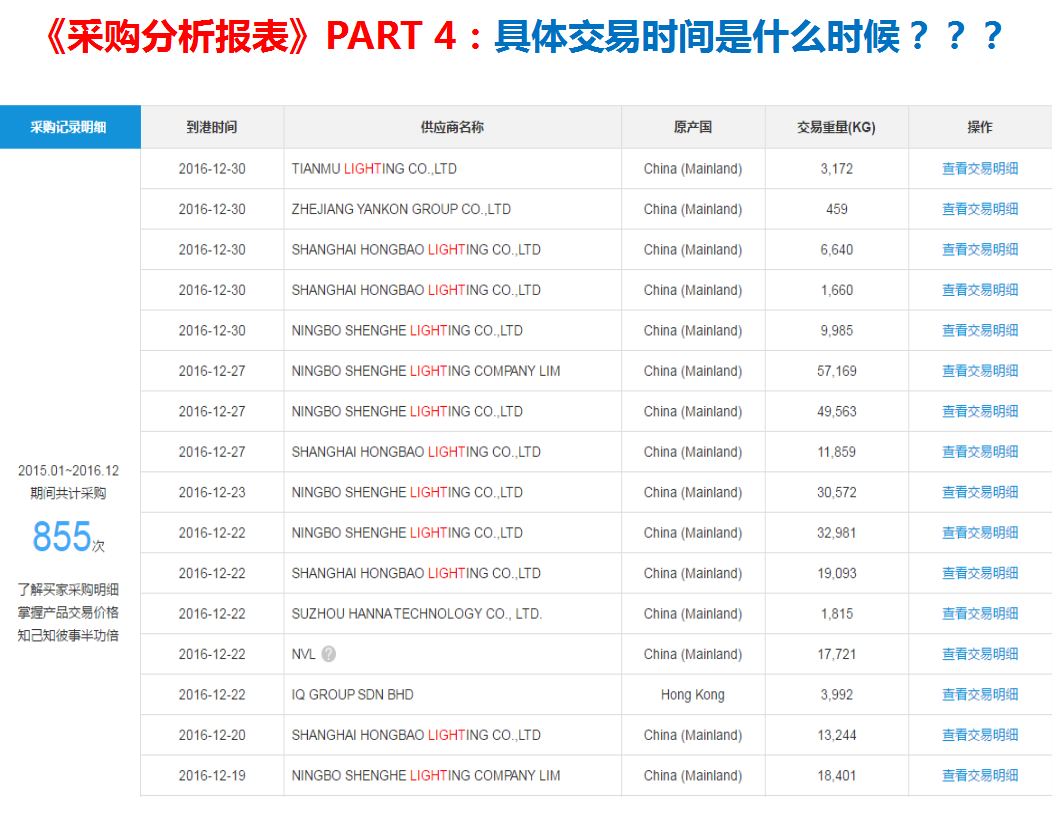Open 查看交易明细 for the 18,401 KG shipment
The image size is (1052, 813).
979,776
